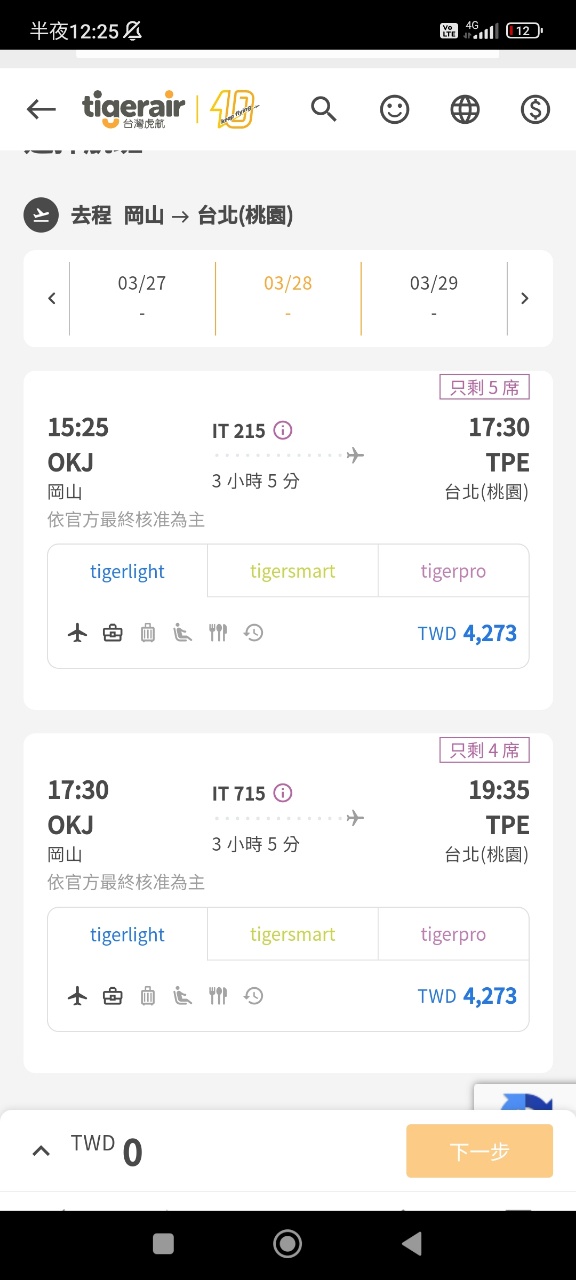Select TWD 4,273 price of flight IT 715
Screen dimensions: 576x1280
(467, 996)
